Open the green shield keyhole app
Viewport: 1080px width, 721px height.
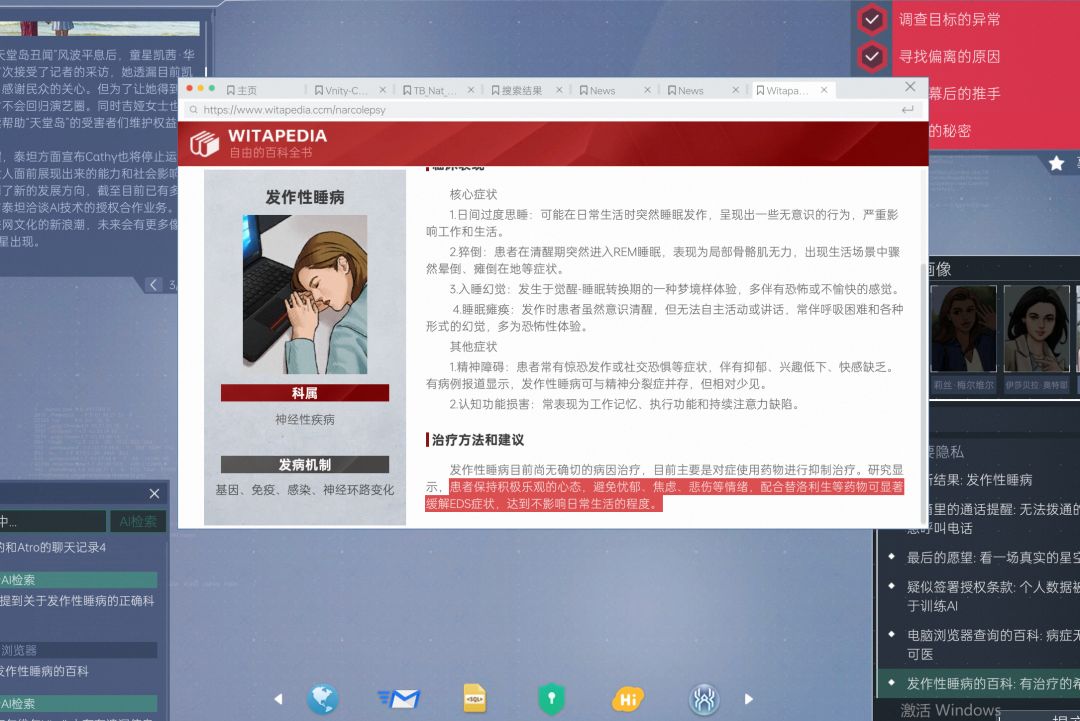click(x=551, y=698)
